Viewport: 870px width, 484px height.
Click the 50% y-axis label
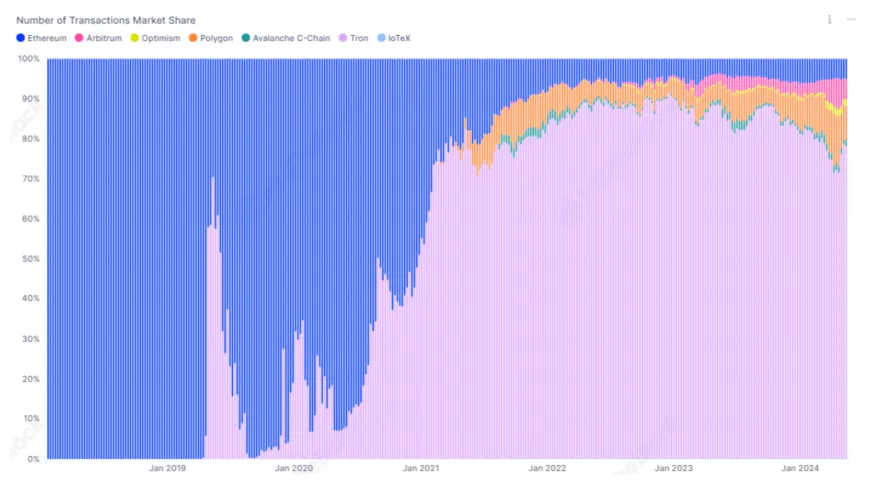pos(30,259)
